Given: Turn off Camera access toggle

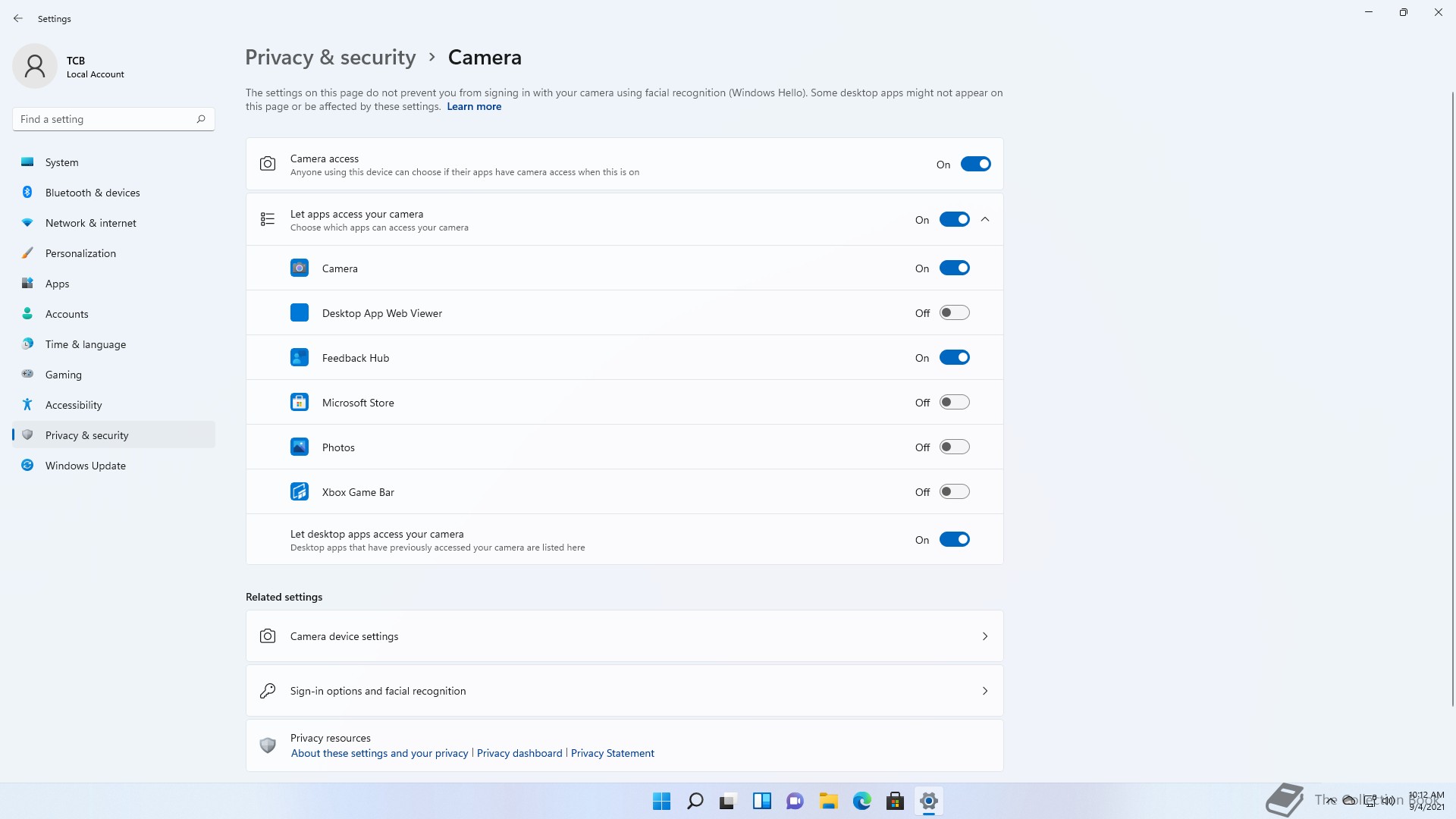Looking at the screenshot, I should (x=975, y=164).
